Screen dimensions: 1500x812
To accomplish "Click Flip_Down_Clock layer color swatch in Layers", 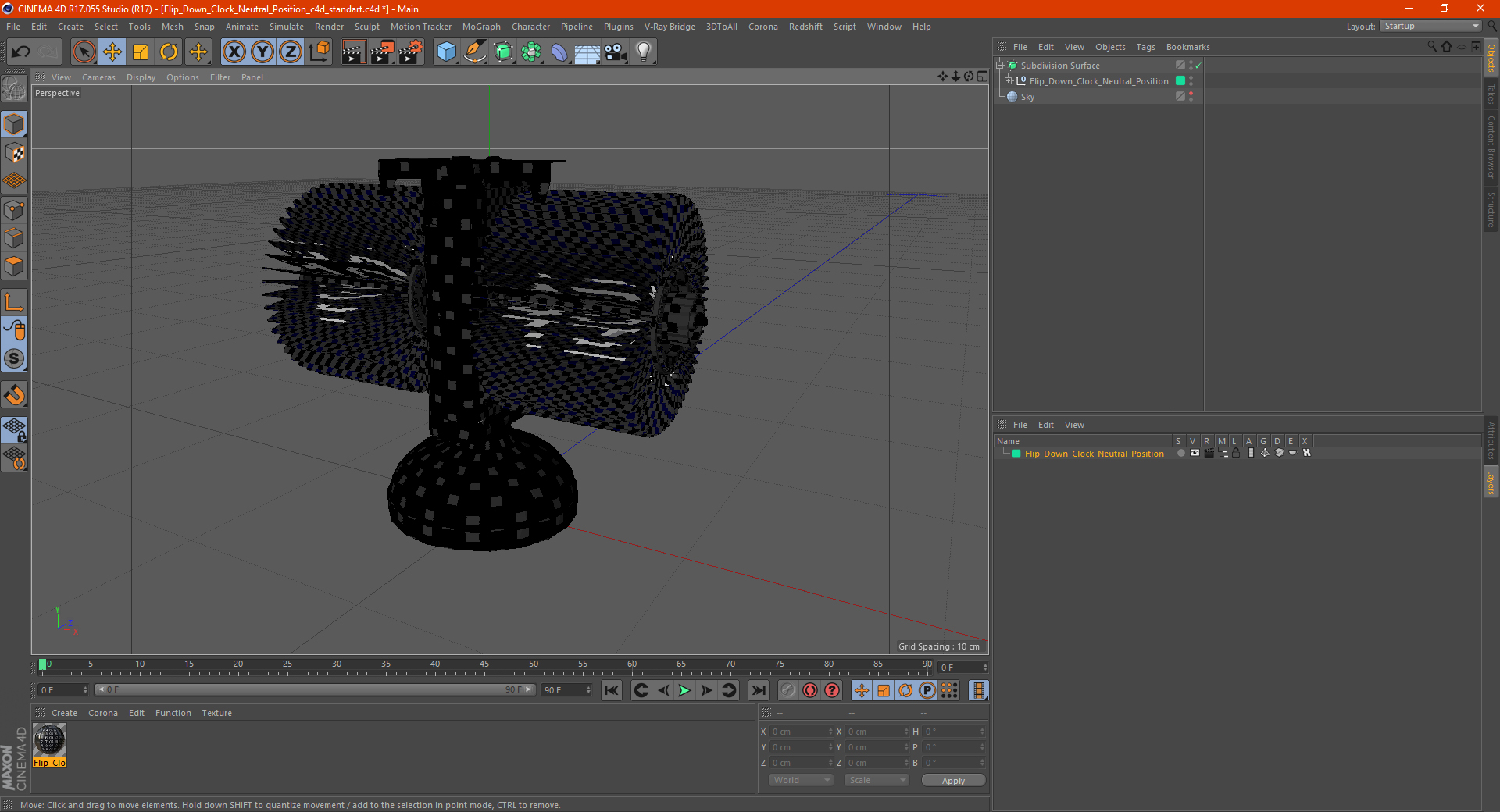I will tap(1016, 454).
